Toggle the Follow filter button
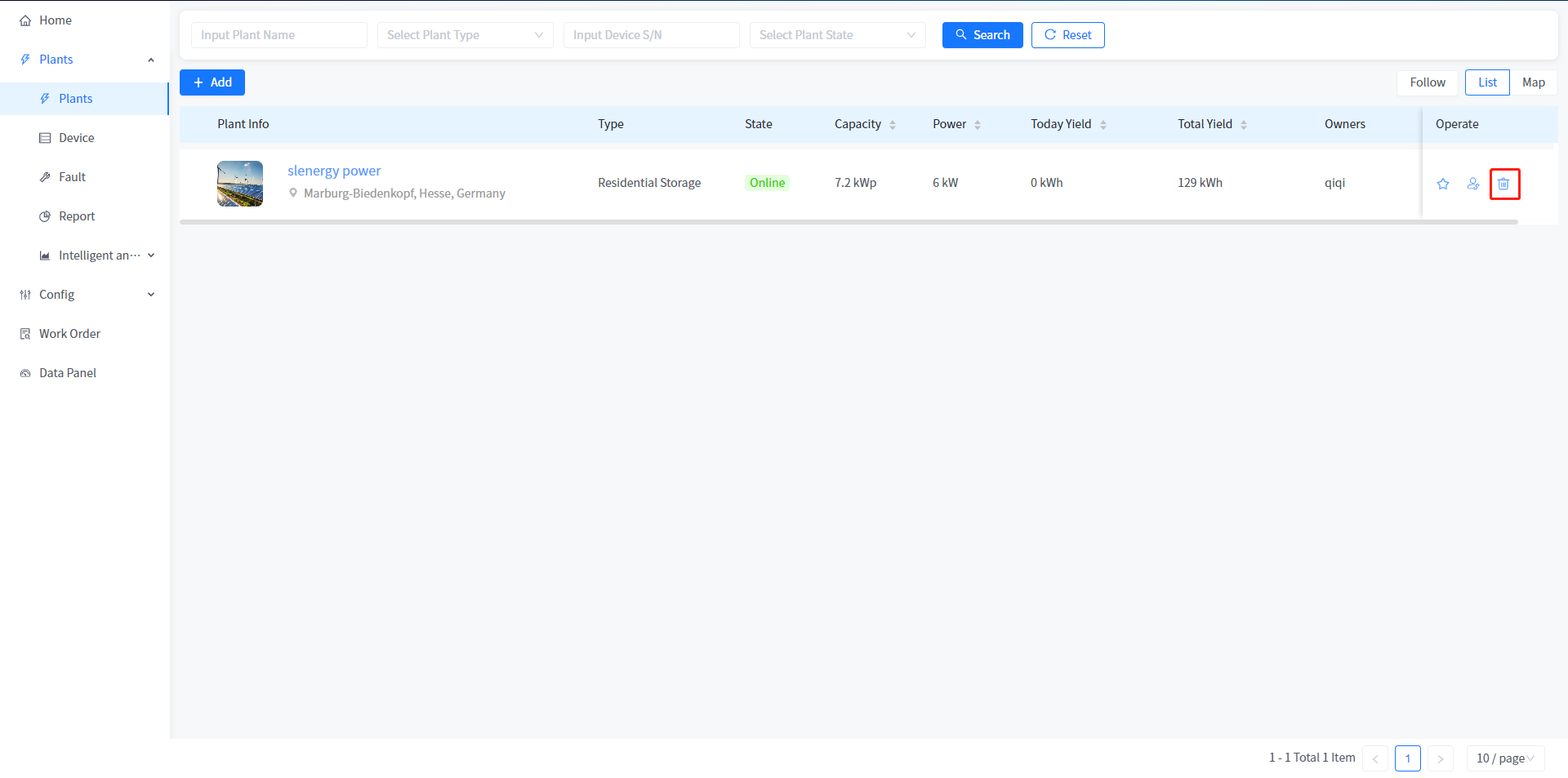 point(1427,82)
